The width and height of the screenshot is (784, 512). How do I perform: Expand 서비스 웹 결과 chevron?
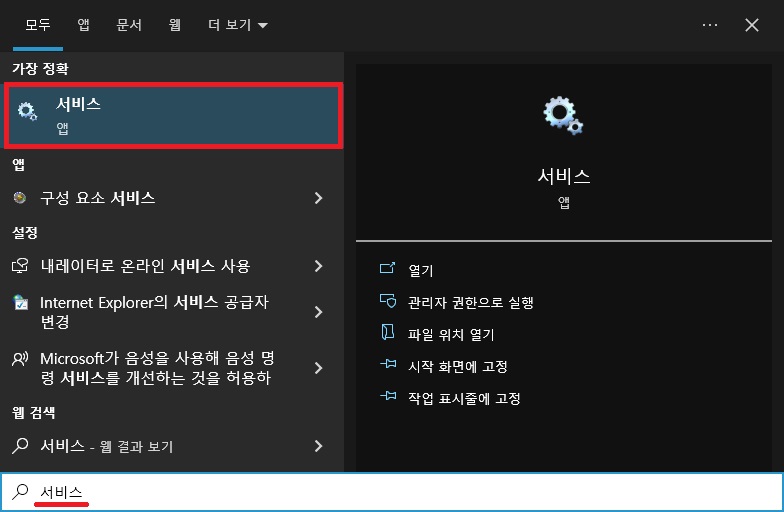pyautogui.click(x=318, y=446)
